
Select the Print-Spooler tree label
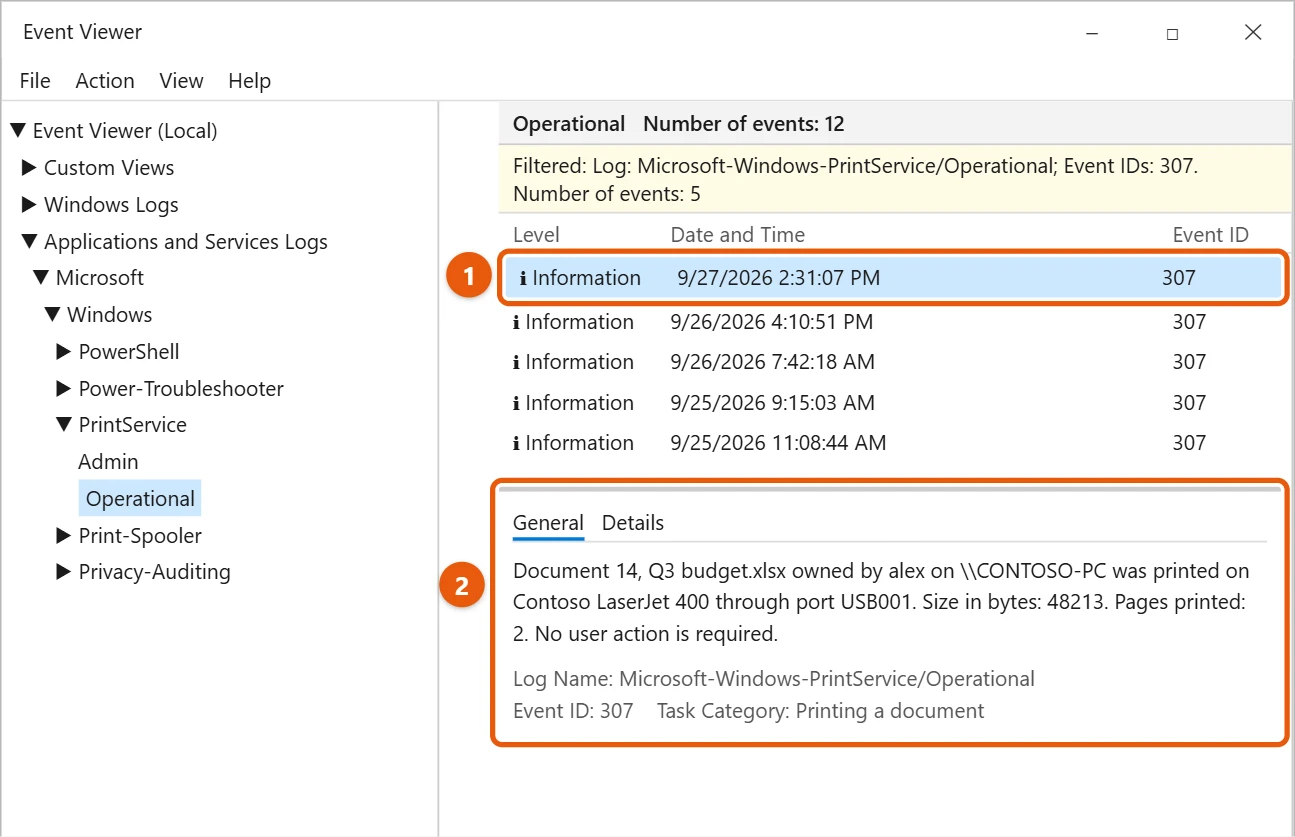coord(140,536)
